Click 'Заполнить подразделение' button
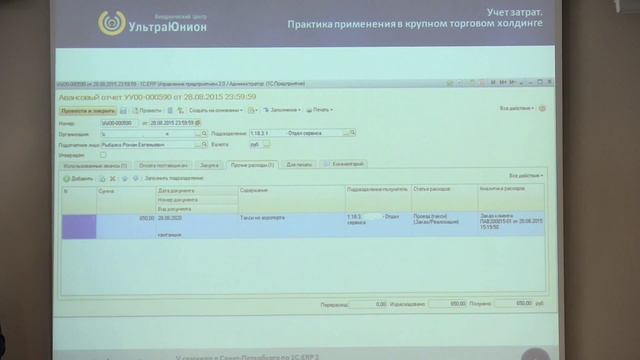The image size is (640, 360). 174,178
